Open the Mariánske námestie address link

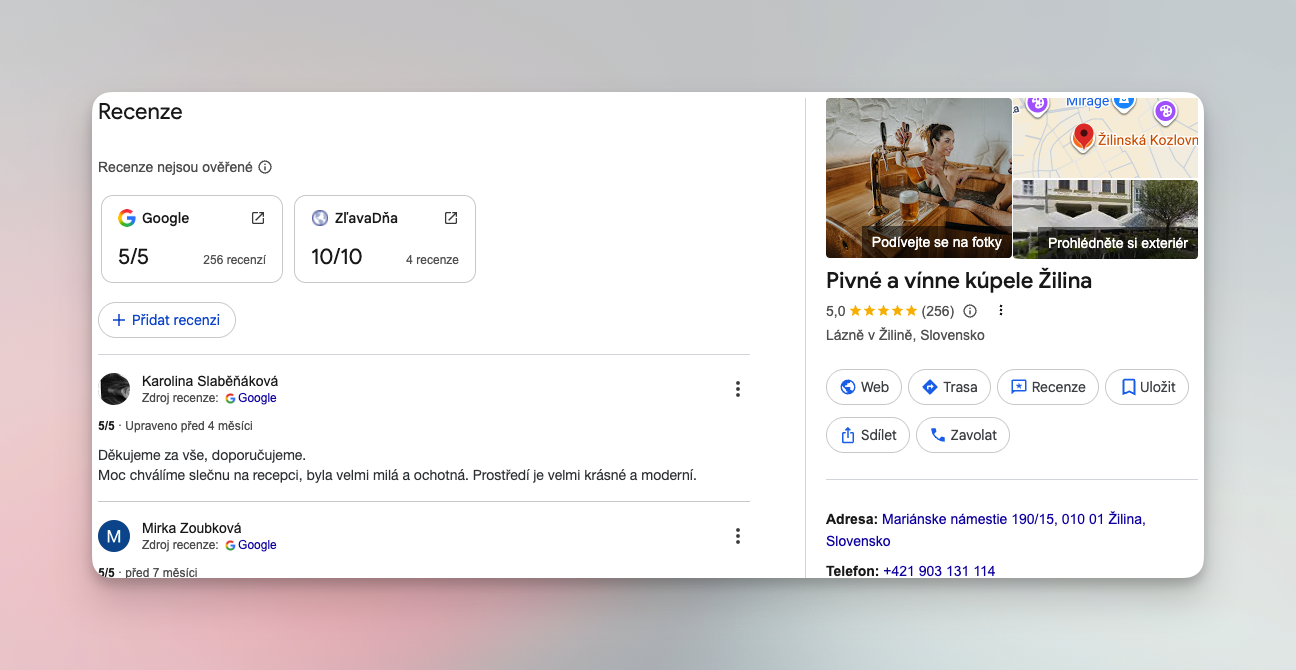tap(1012, 519)
